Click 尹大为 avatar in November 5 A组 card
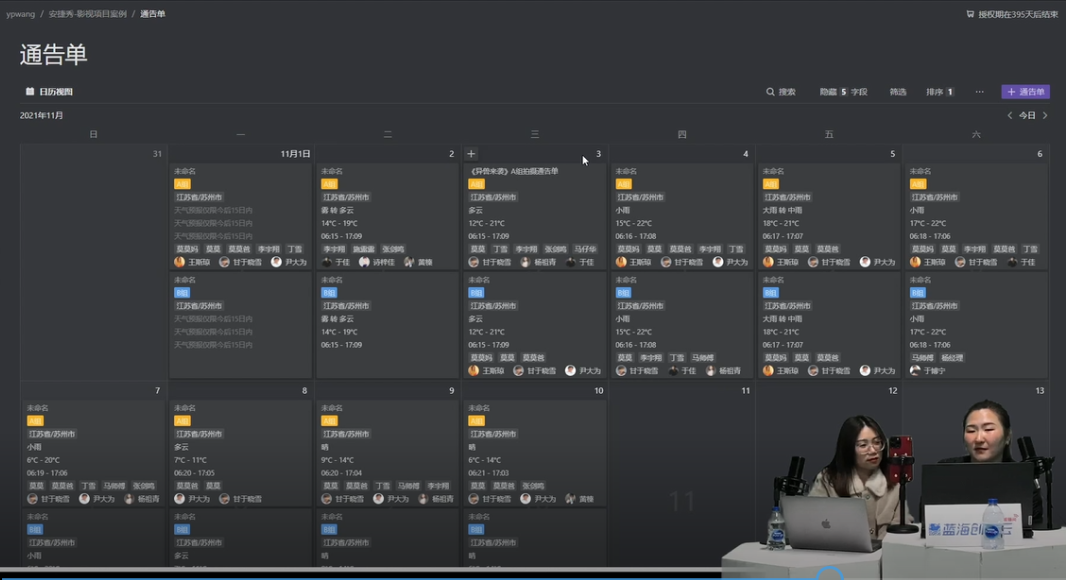1066x580 pixels. tap(865, 262)
